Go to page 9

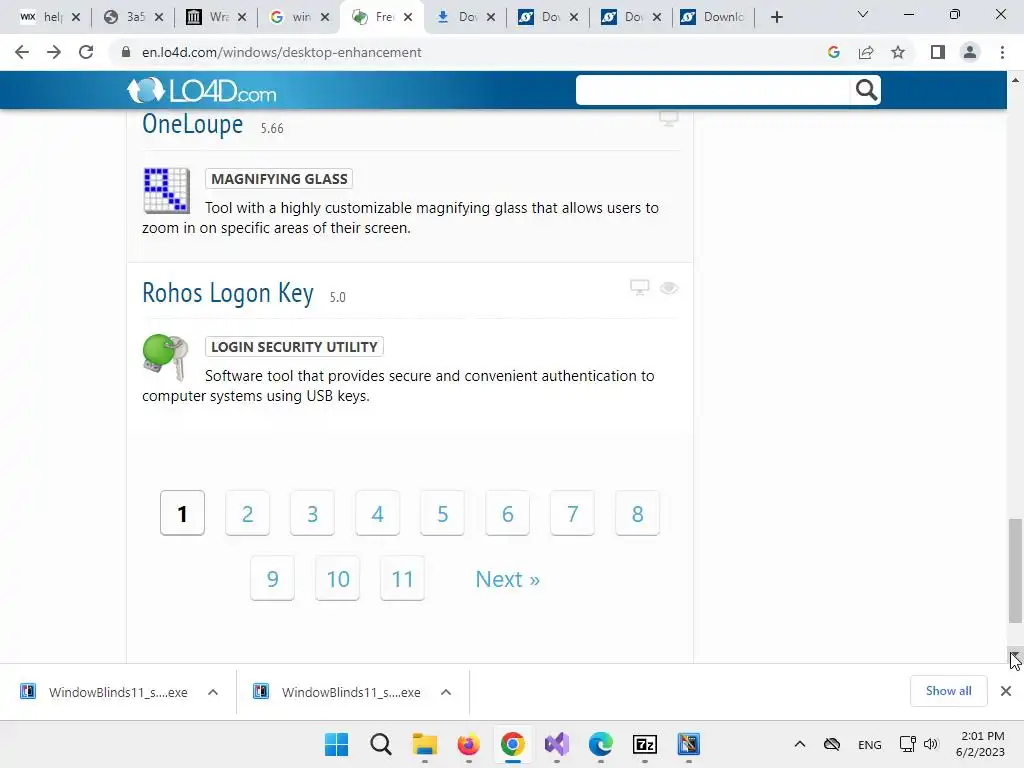click(272, 579)
